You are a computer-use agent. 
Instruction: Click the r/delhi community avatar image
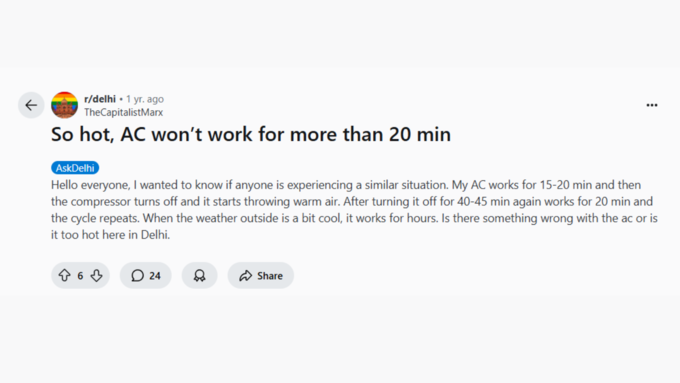pos(65,105)
